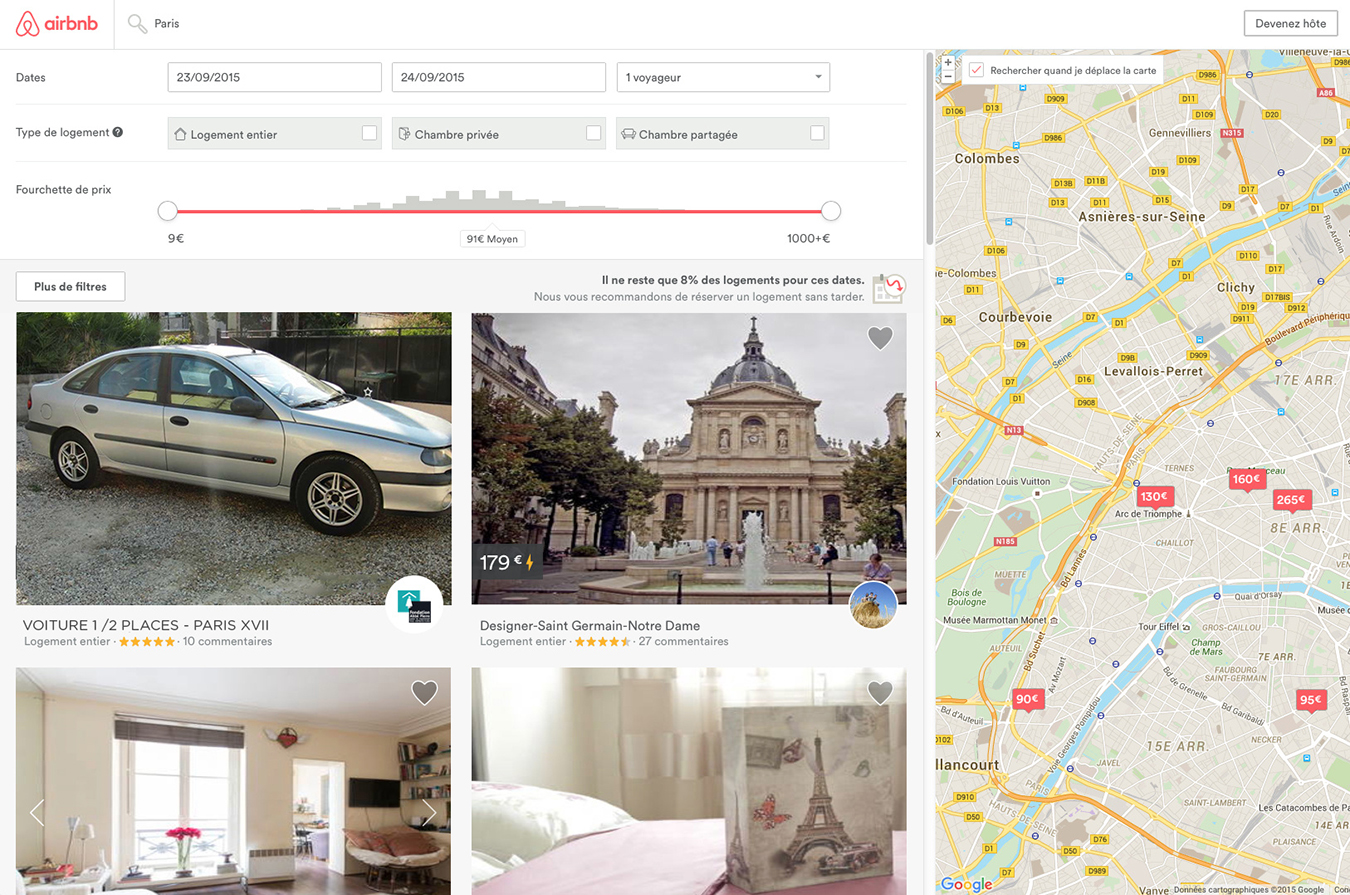This screenshot has height=895, width=1350.
Task: Click Musée Marmottan Monet on the map
Action: (994, 620)
